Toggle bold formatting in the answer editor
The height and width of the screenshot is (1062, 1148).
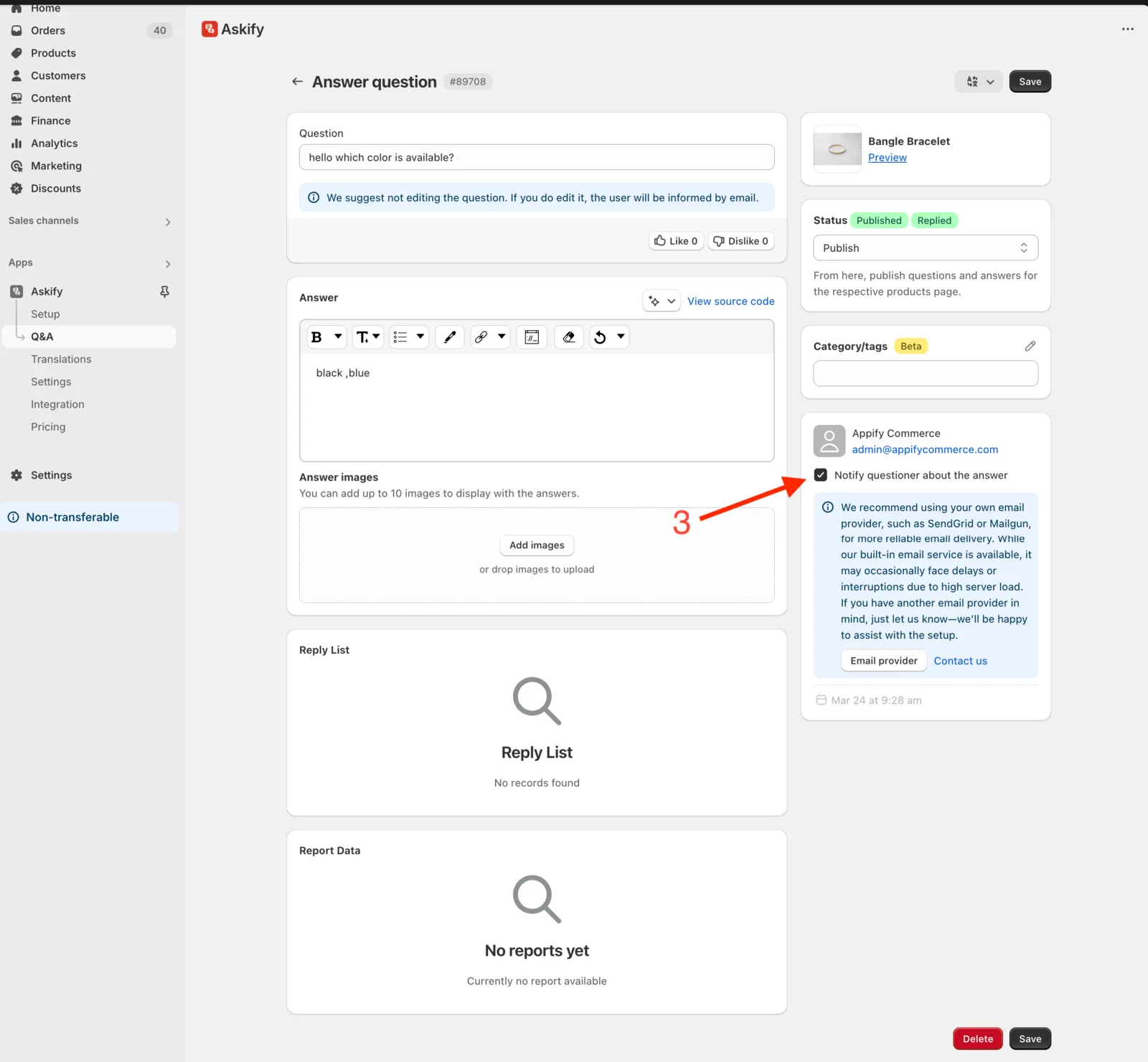pos(316,337)
